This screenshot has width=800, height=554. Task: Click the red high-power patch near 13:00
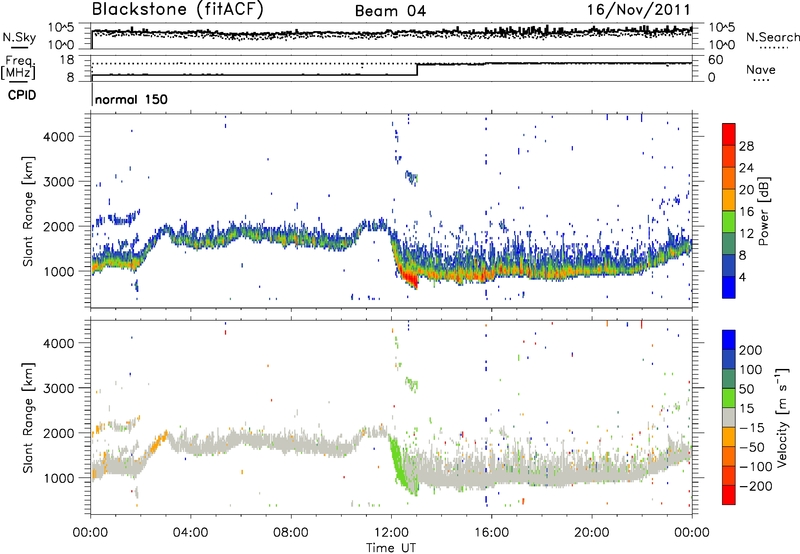(x=408, y=279)
